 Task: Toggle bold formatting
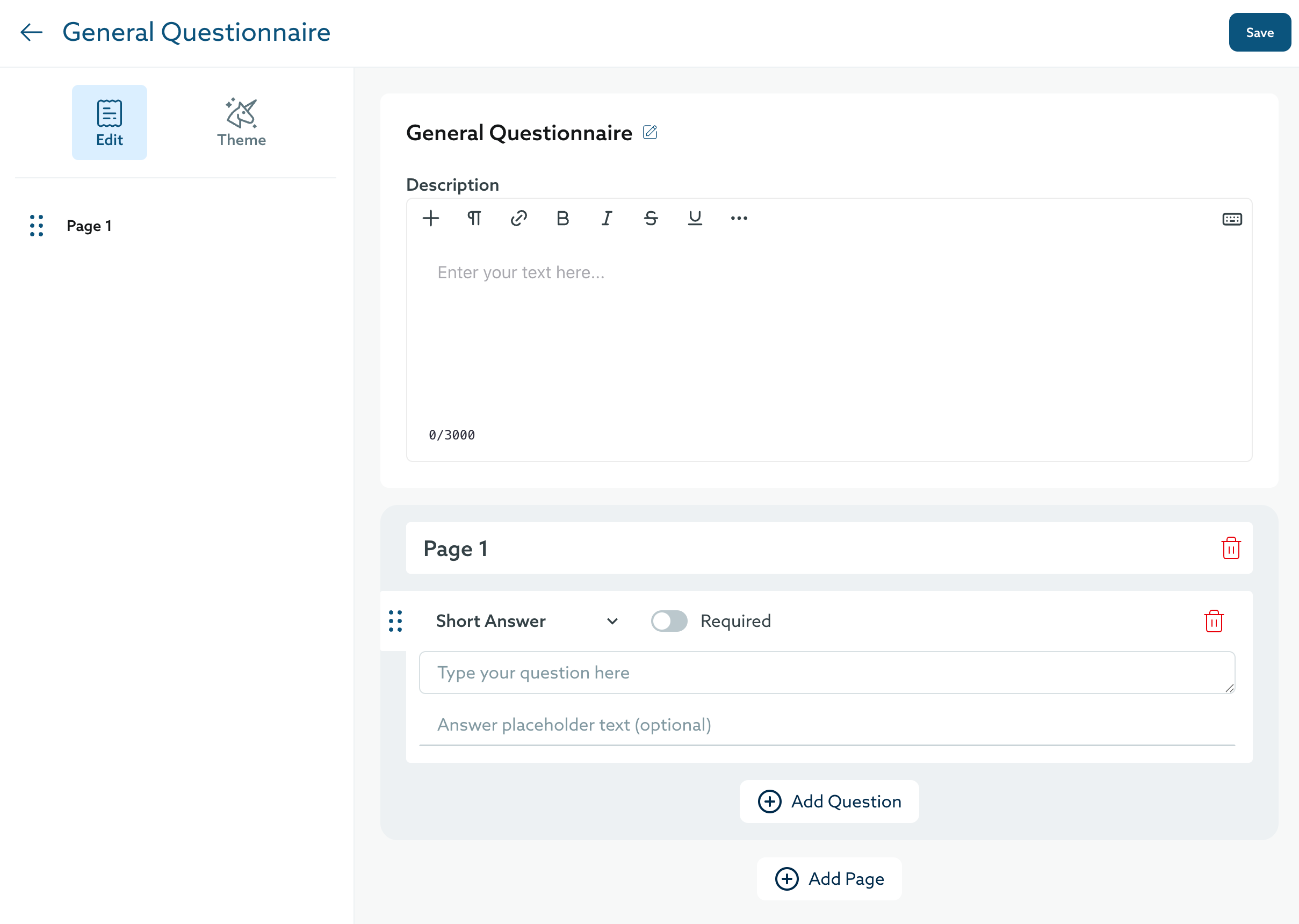click(x=562, y=218)
